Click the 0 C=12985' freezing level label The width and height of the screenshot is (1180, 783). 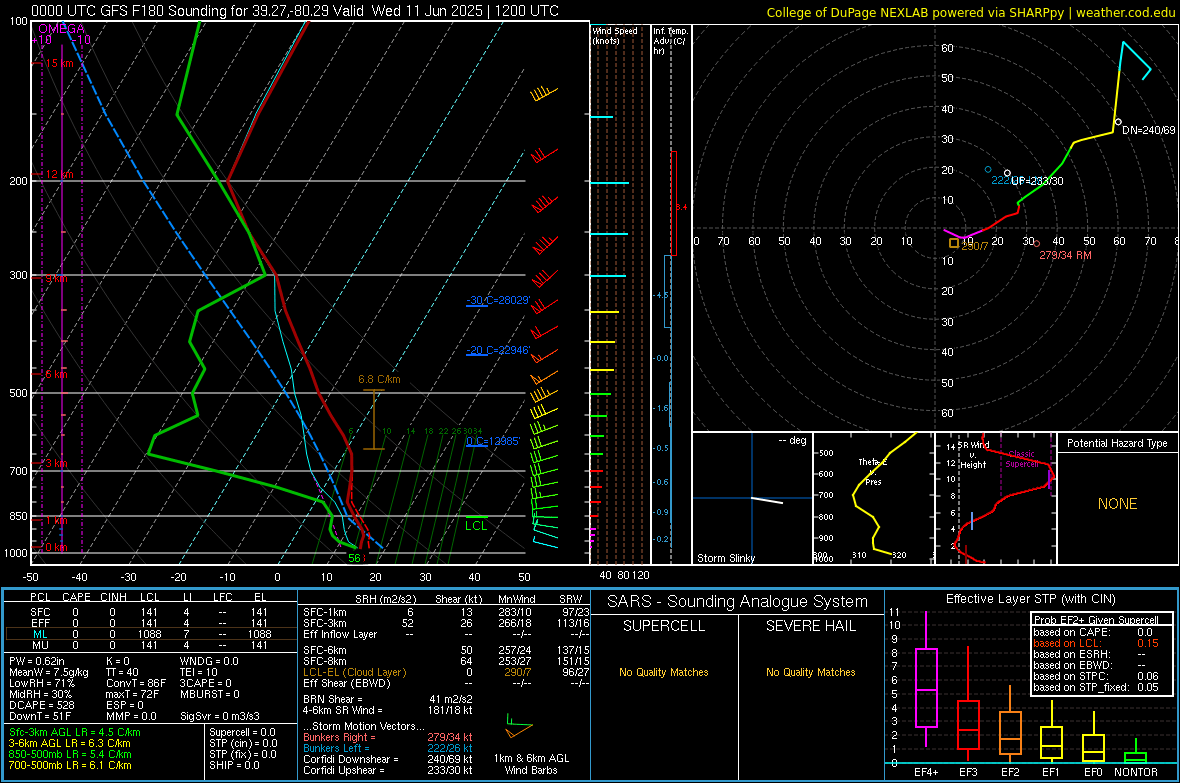(x=493, y=440)
